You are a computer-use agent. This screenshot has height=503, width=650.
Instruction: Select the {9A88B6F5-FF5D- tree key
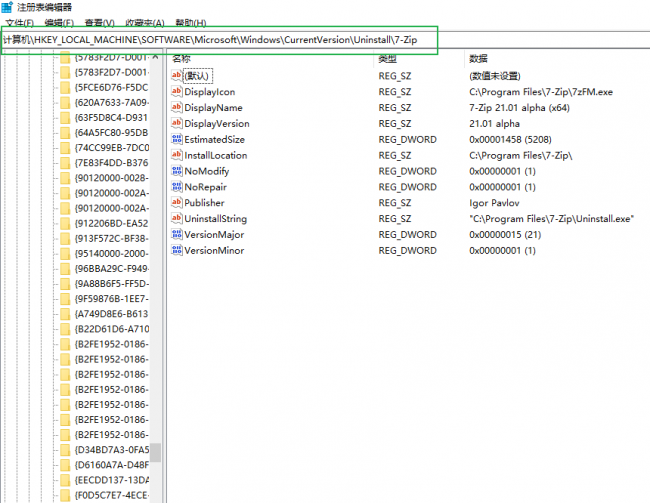tap(112, 284)
